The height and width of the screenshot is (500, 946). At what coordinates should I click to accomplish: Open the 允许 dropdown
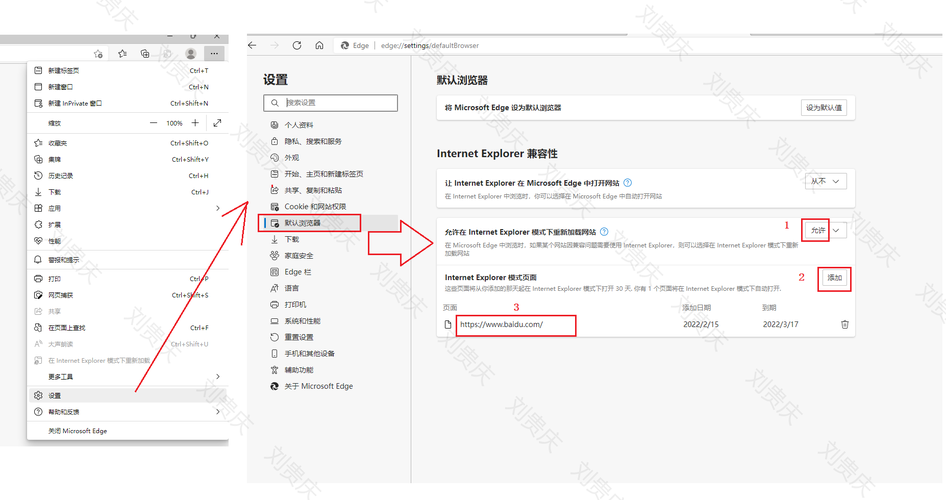(824, 230)
